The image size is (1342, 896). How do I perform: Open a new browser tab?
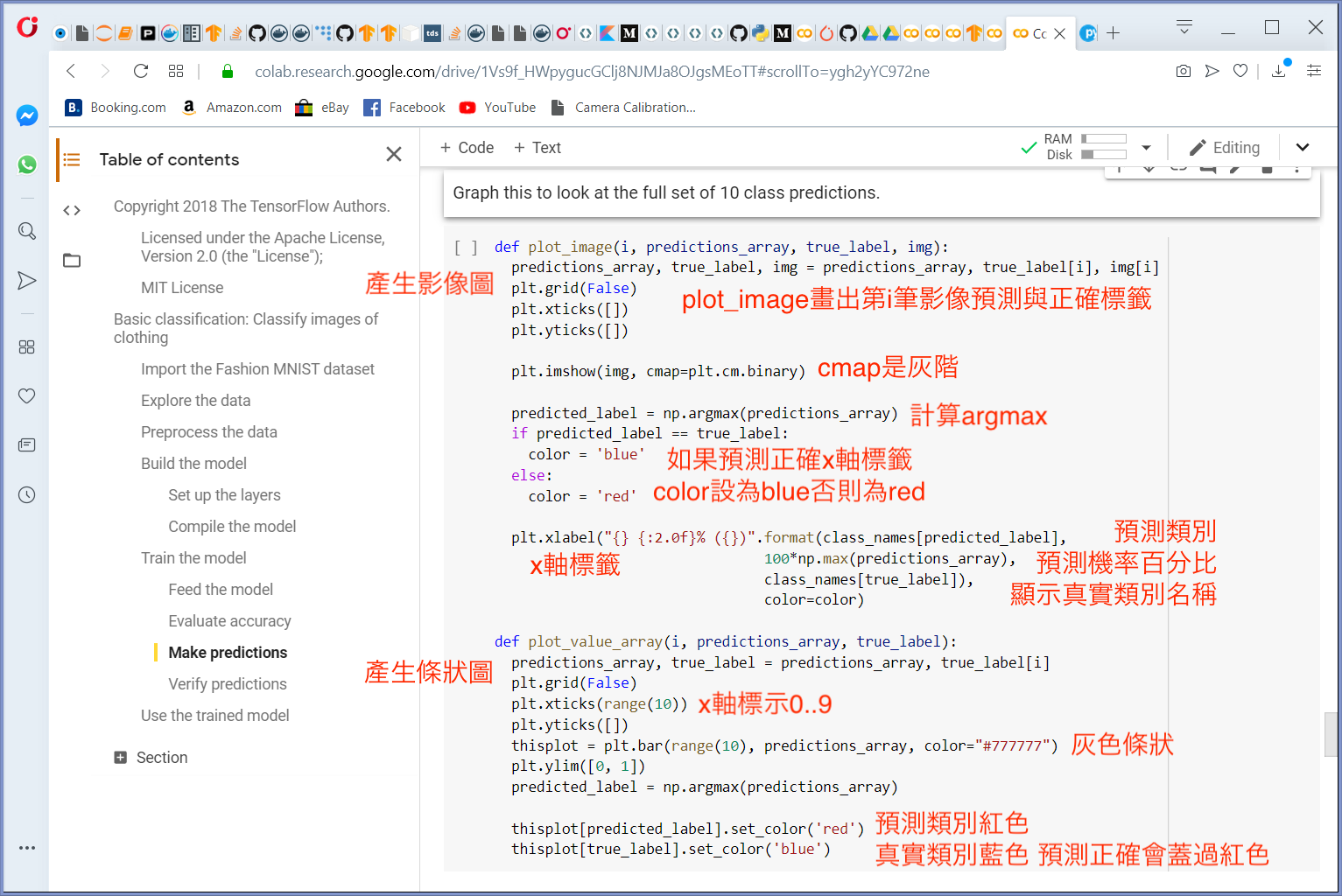1114,33
